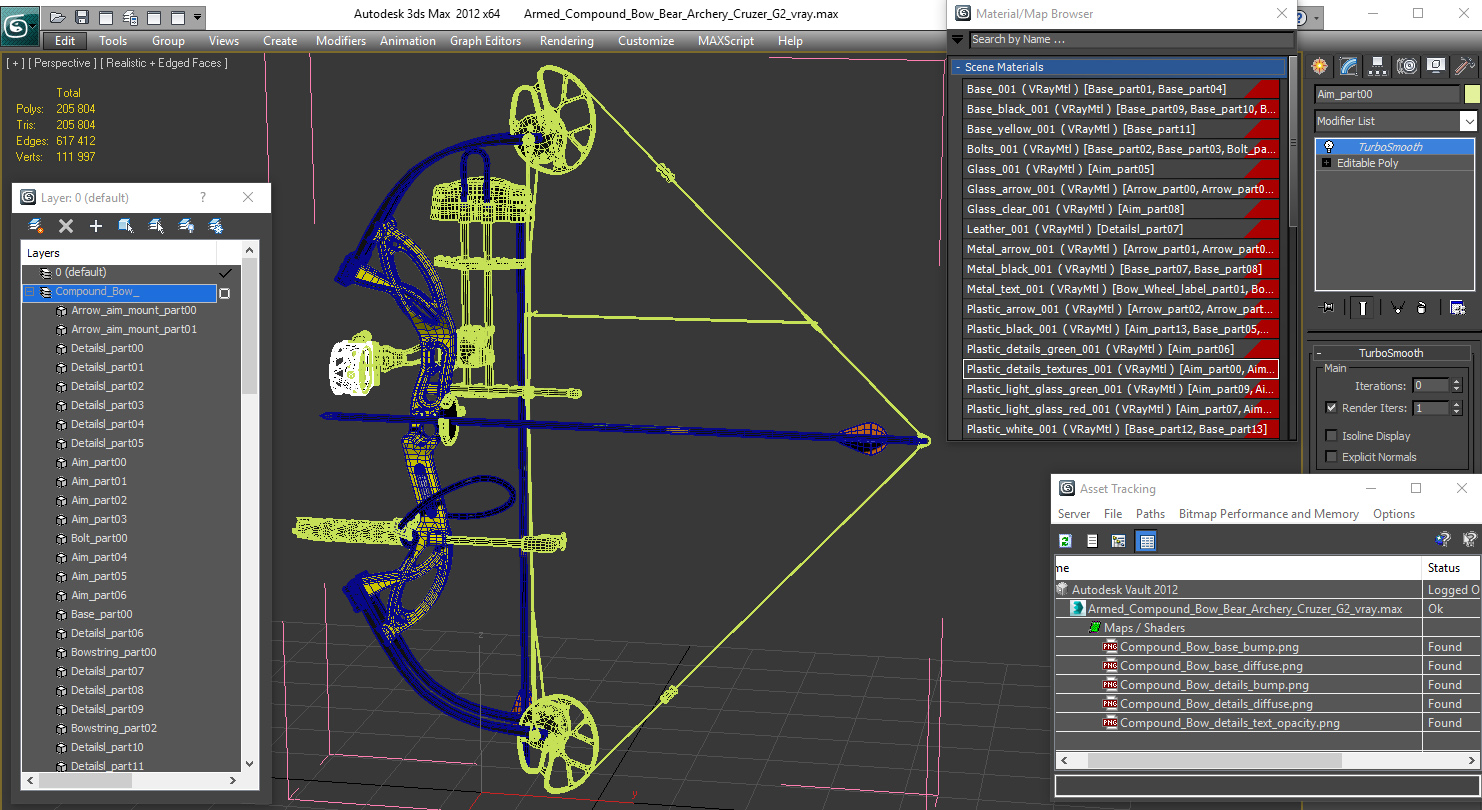The width and height of the screenshot is (1482, 810).
Task: Click Freeze/Unfreeze All Layers icon in Layer window
Action: 215,226
